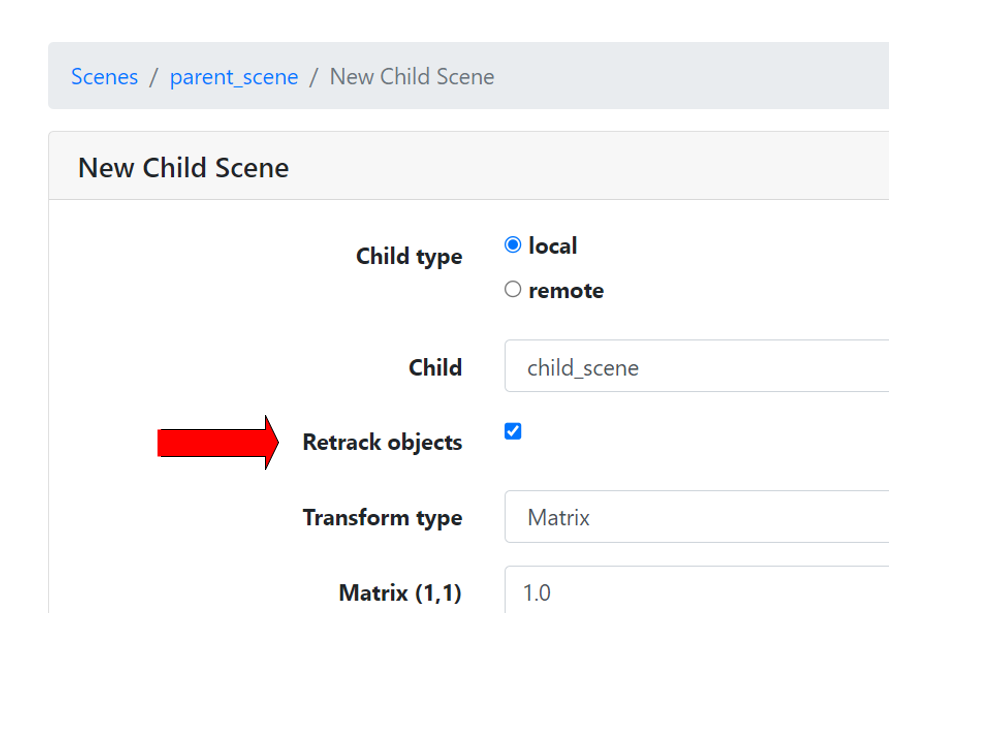This screenshot has height=730, width=988.
Task: Click the Retrack objects label text
Action: [382, 441]
